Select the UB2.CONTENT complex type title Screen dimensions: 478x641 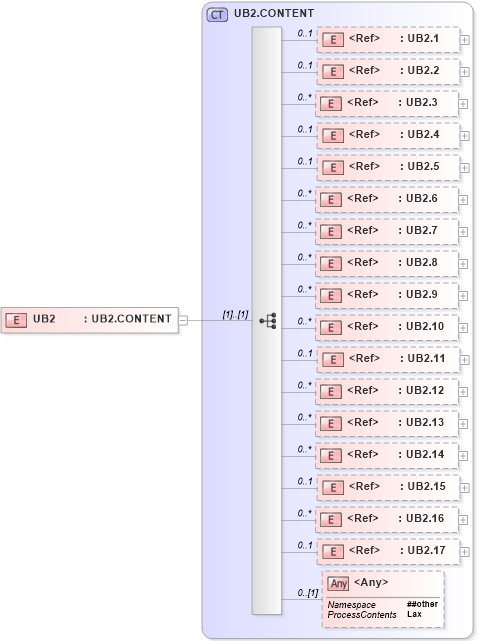(274, 13)
